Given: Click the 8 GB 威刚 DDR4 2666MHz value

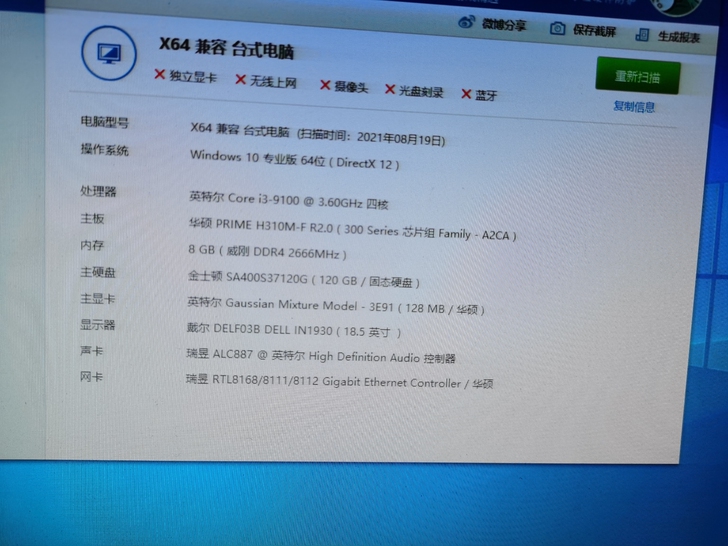Looking at the screenshot, I should [x=267, y=252].
